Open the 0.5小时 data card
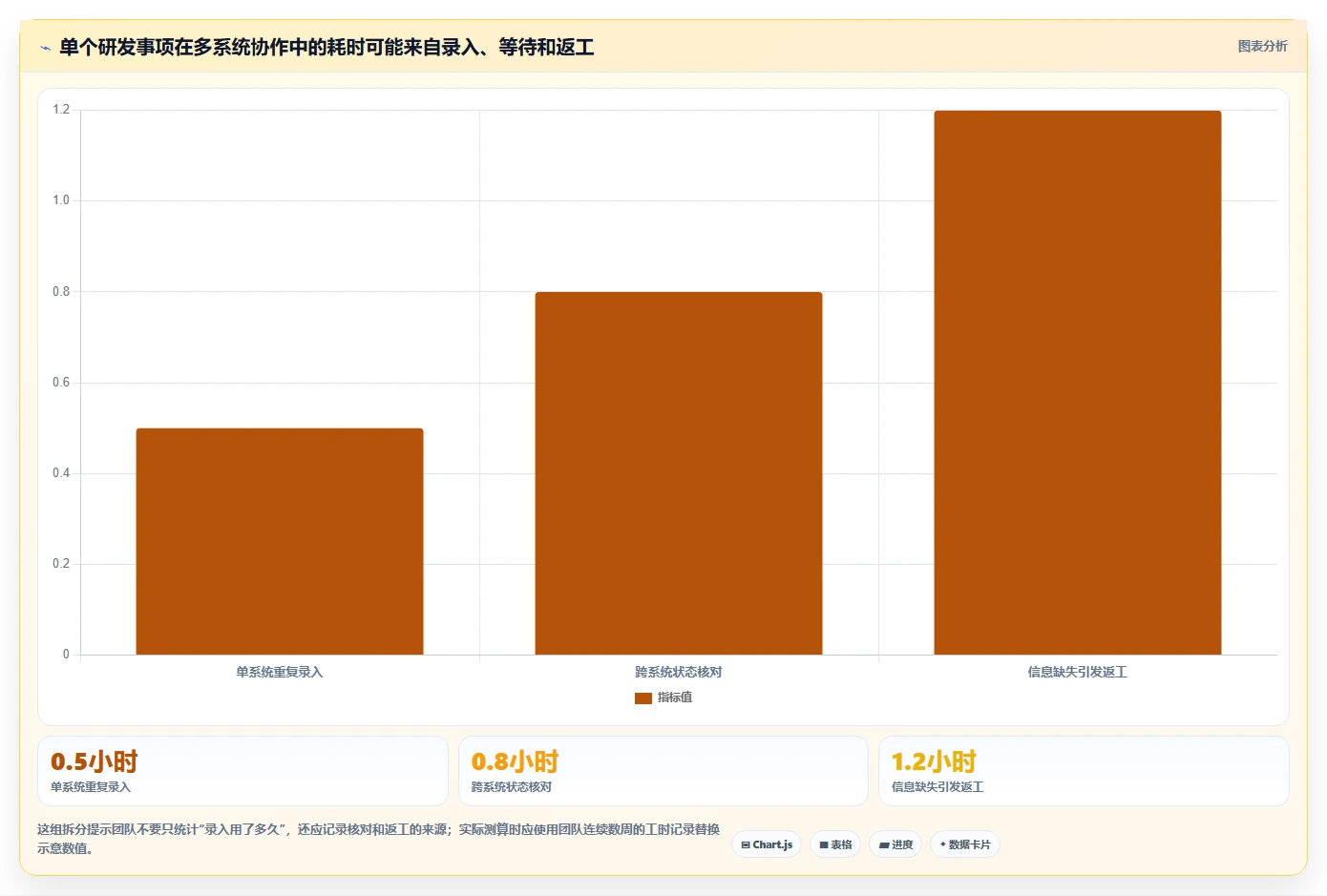 click(x=242, y=771)
